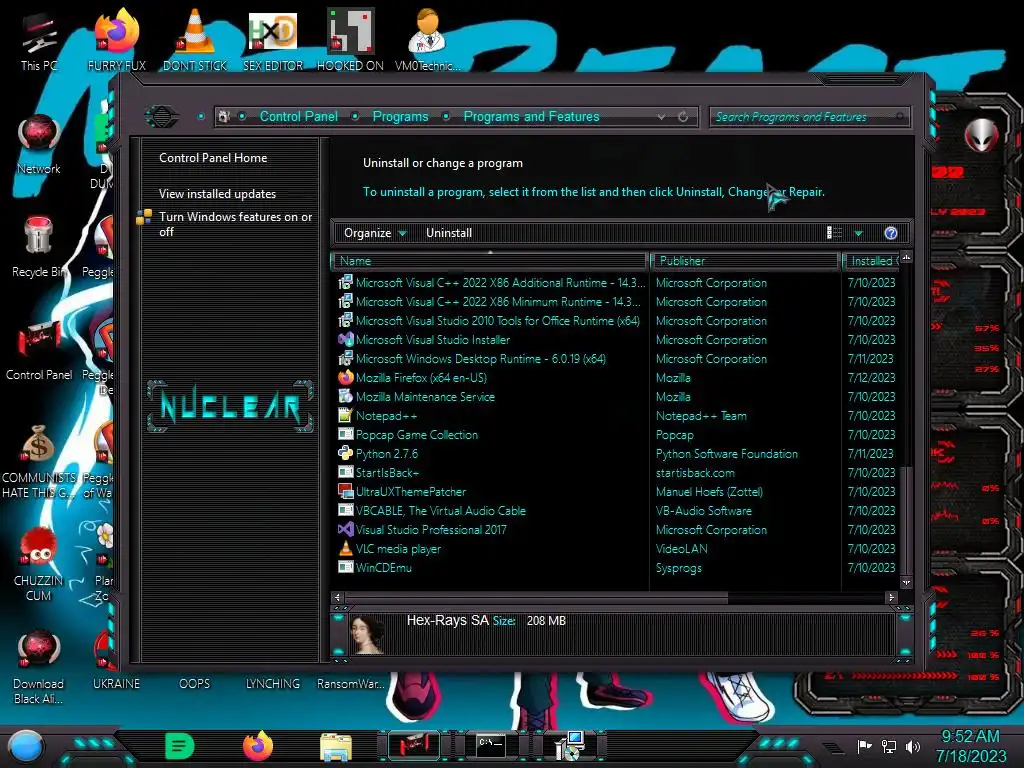Open Turn Windows features on or off
The height and width of the screenshot is (768, 1024).
click(x=235, y=224)
